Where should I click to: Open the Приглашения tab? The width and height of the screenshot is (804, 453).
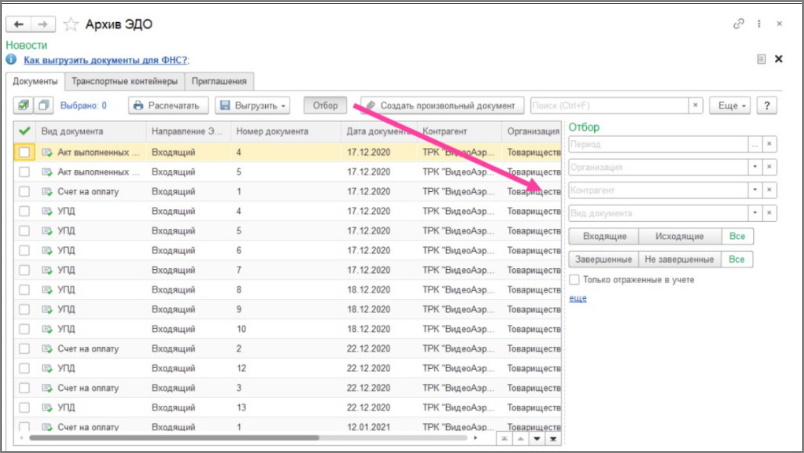point(219,81)
